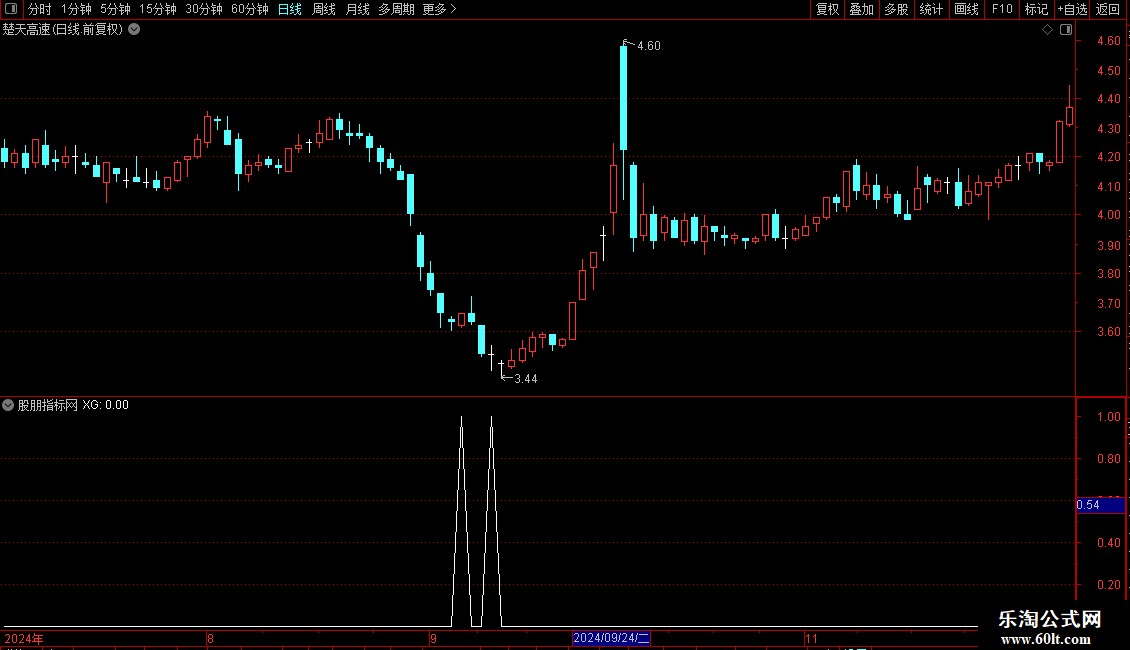Select the 1分钟 period
The image size is (1130, 650).
pyautogui.click(x=76, y=9)
